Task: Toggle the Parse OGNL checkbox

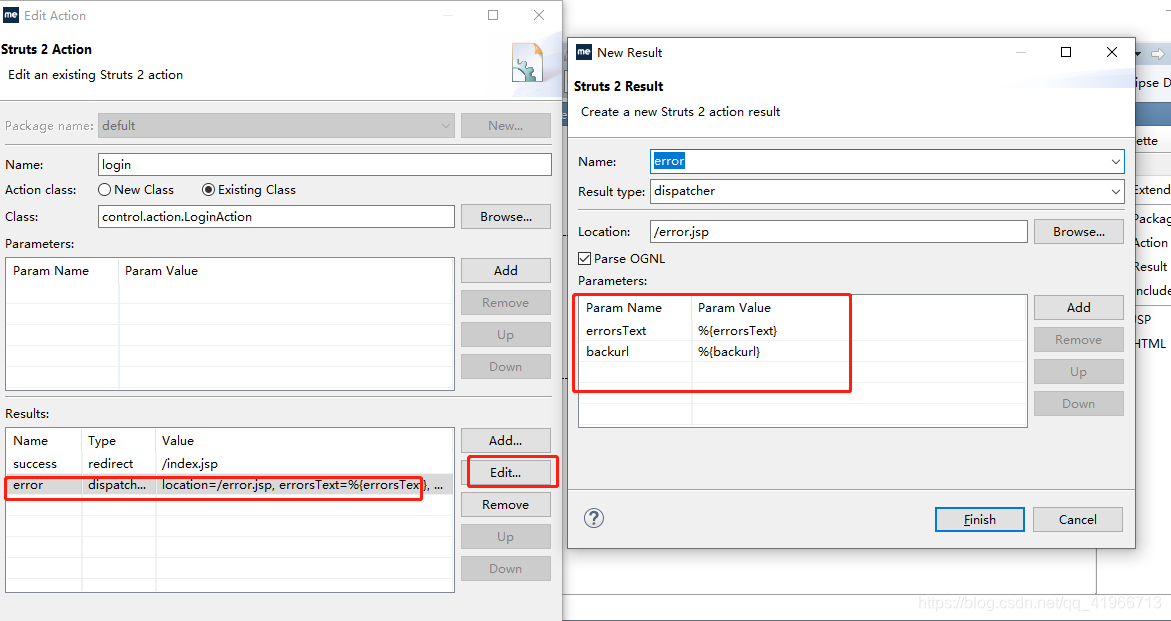Action: point(585,259)
